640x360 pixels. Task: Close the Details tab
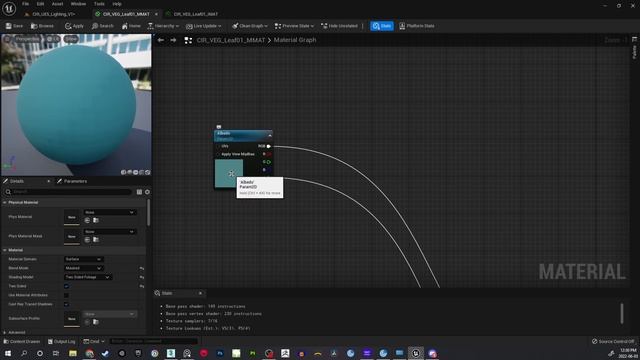tap(49, 181)
